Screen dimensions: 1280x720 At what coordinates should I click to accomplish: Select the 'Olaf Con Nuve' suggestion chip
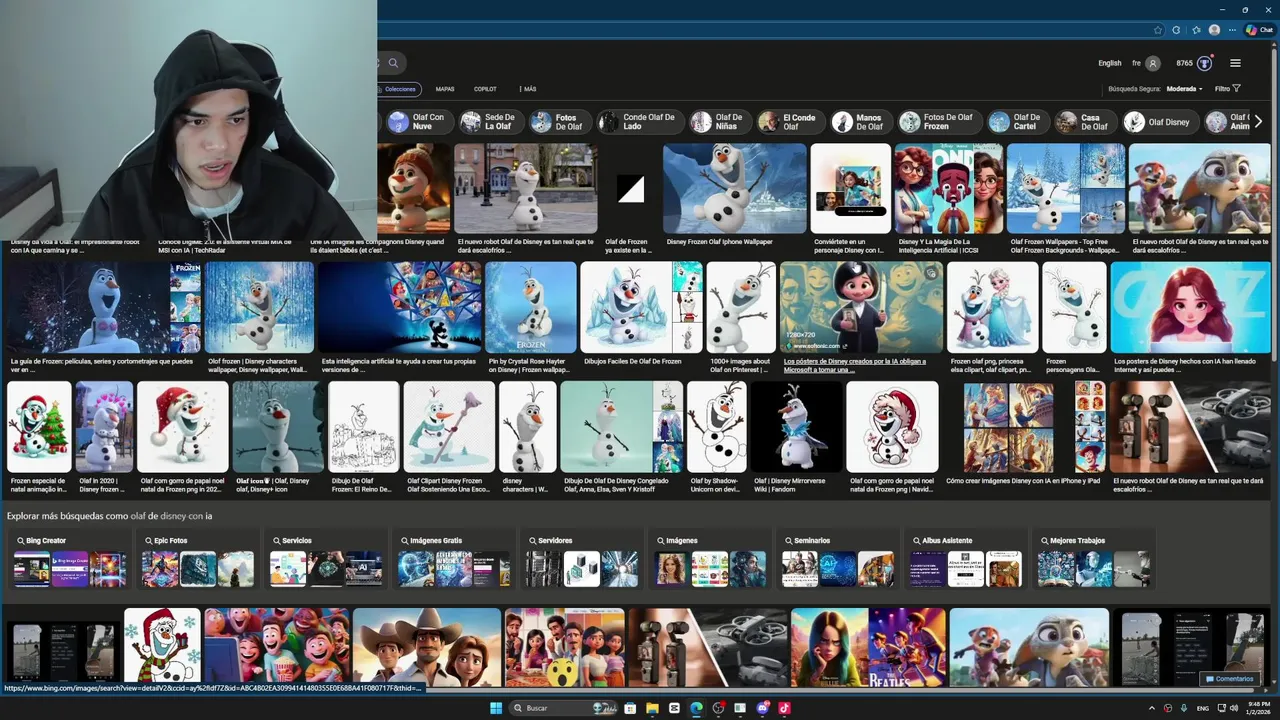point(418,122)
